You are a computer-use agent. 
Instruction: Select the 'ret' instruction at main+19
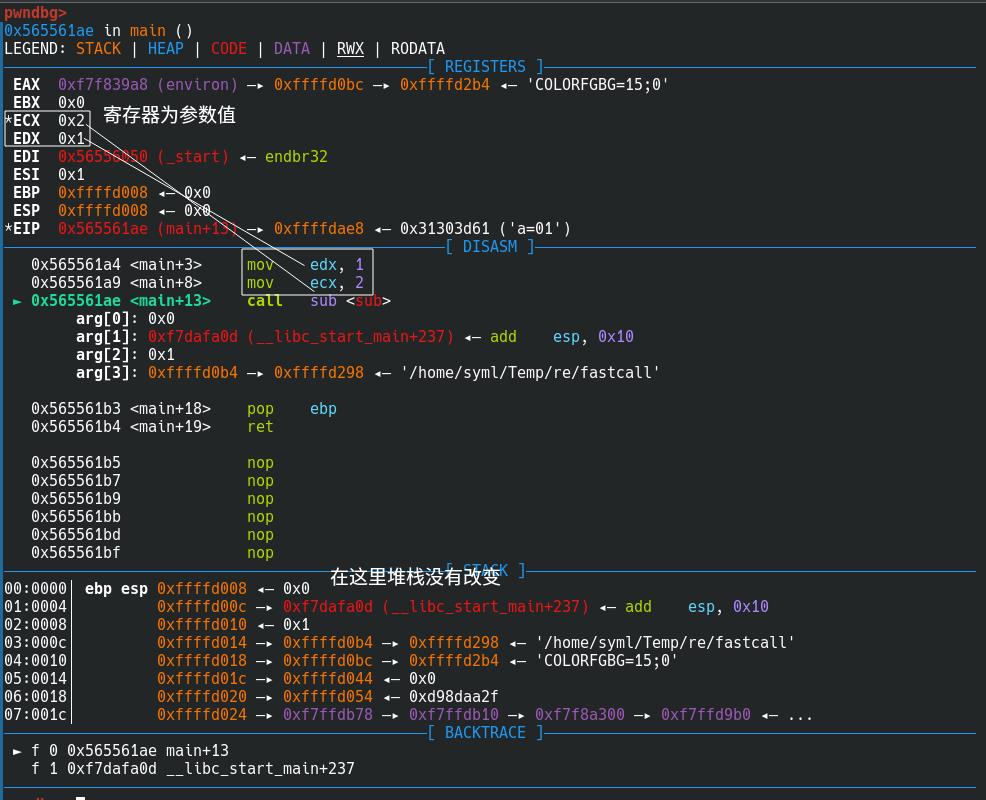[x=260, y=427]
